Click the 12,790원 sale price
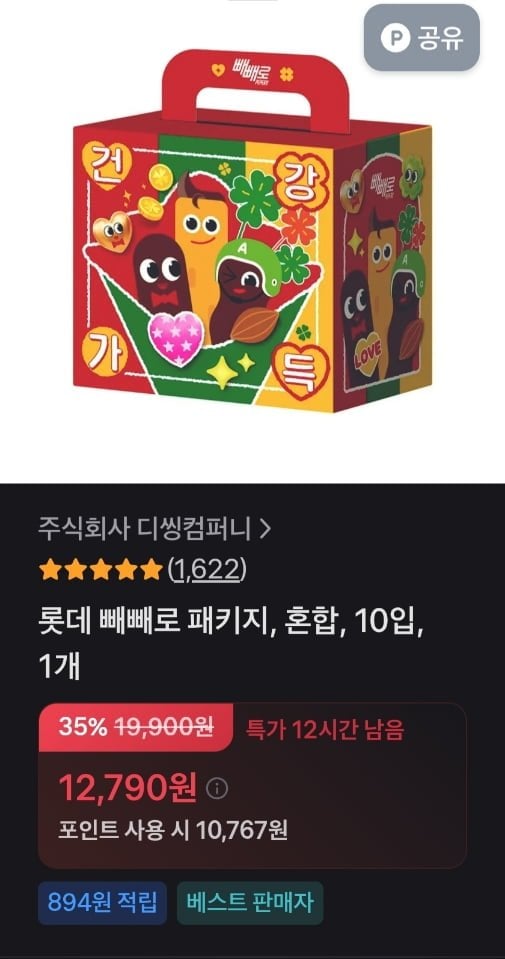505x959 pixels. [128, 788]
